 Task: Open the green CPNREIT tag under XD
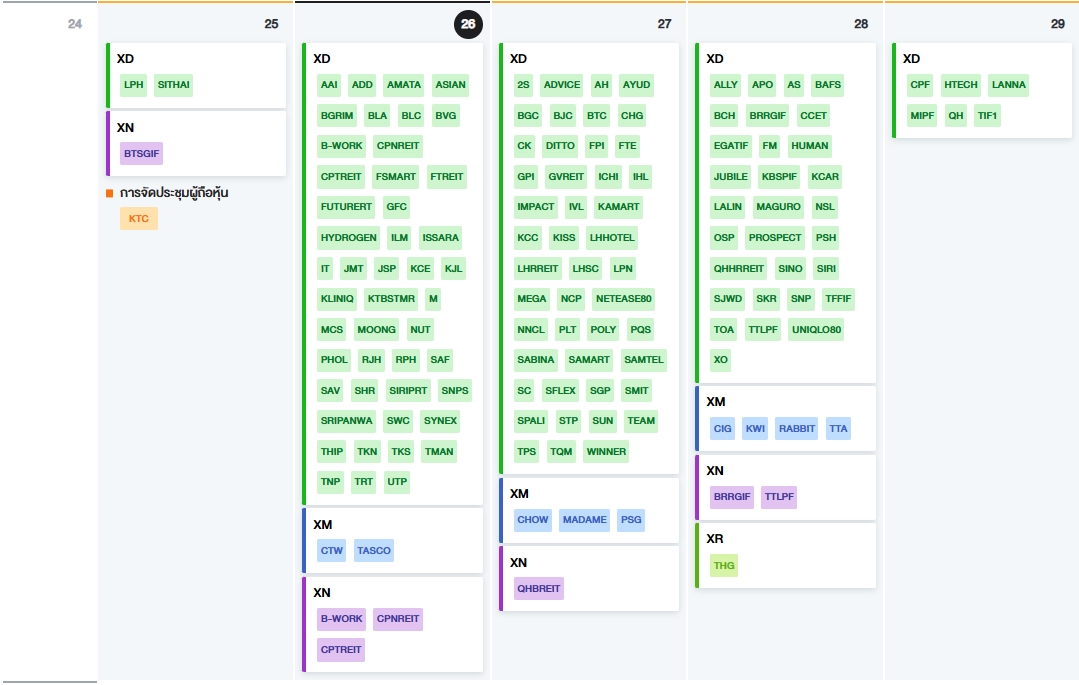398,146
